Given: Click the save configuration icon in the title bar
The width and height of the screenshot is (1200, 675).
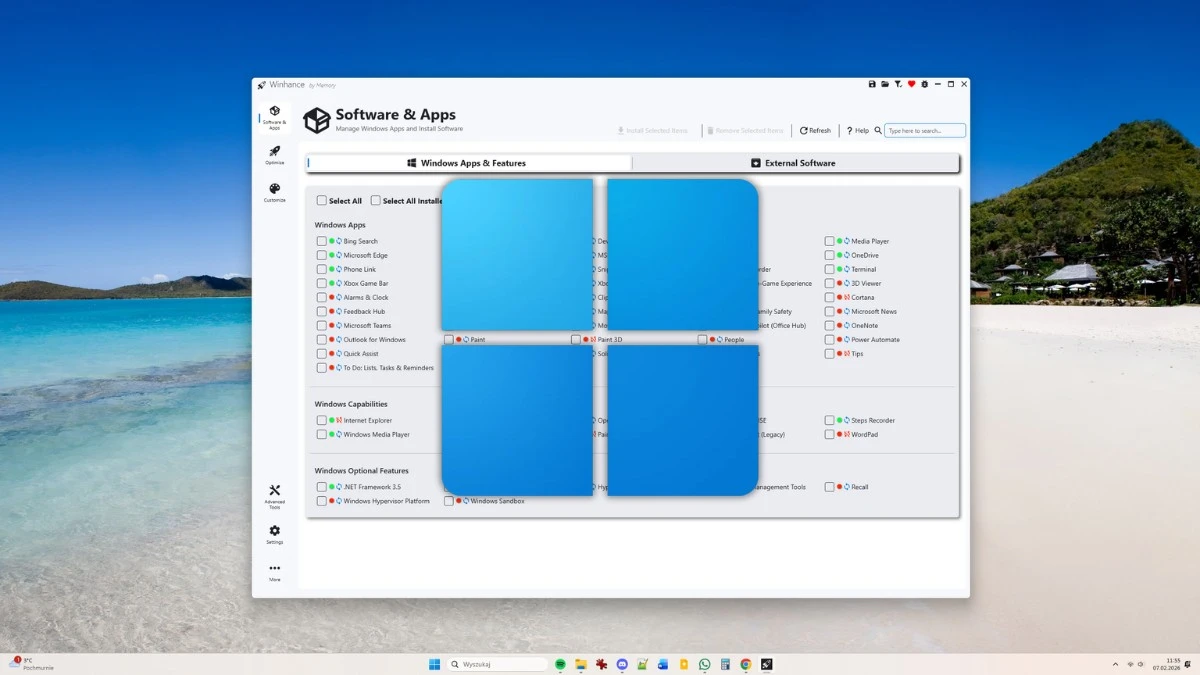Looking at the screenshot, I should [x=872, y=84].
